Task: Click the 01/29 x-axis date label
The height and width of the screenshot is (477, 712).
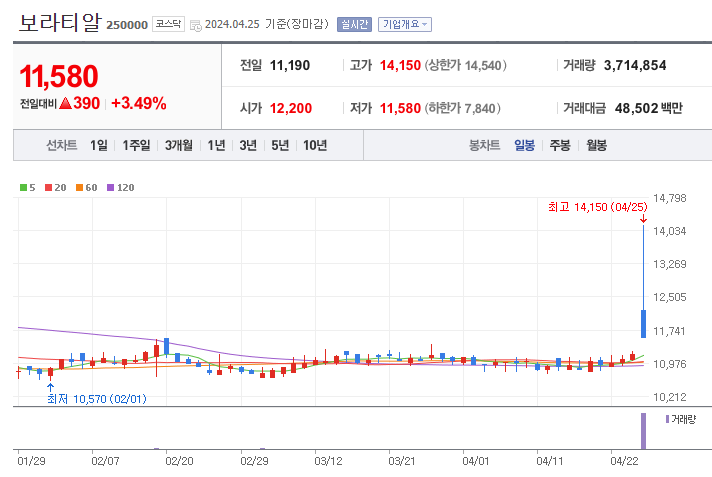Action: click(31, 461)
